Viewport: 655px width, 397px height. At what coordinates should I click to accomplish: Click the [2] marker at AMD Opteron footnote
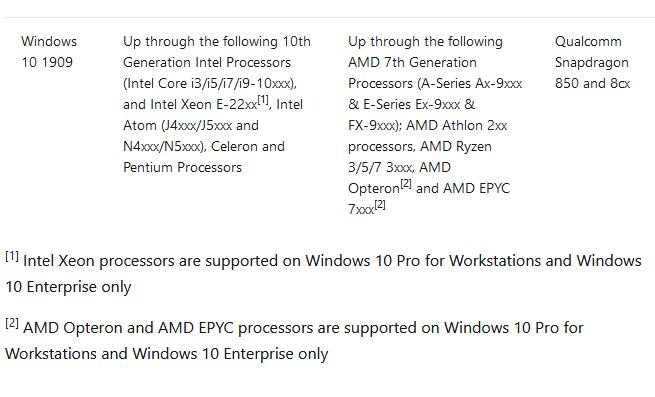pos(12,323)
